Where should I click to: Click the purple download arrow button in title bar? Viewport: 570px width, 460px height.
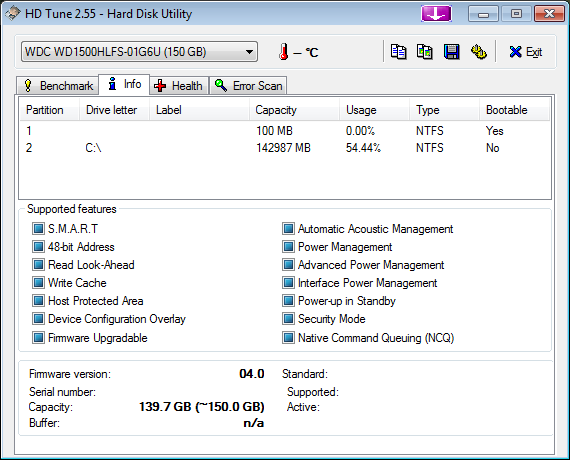436,14
